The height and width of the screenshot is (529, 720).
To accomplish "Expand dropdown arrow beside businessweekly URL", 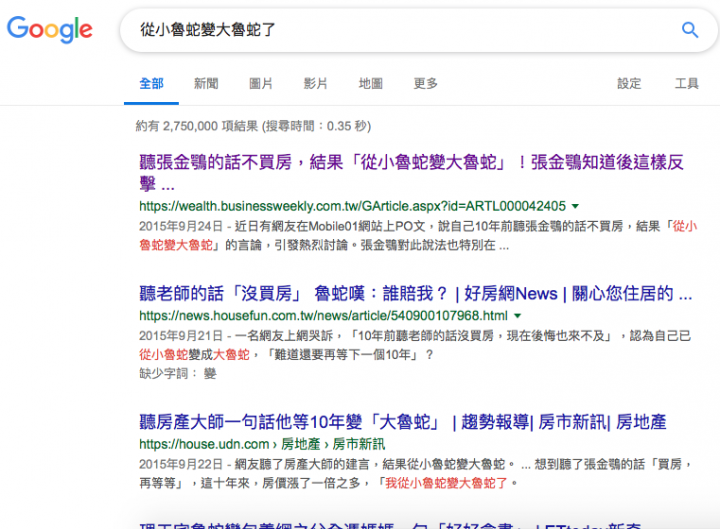I will (575, 206).
